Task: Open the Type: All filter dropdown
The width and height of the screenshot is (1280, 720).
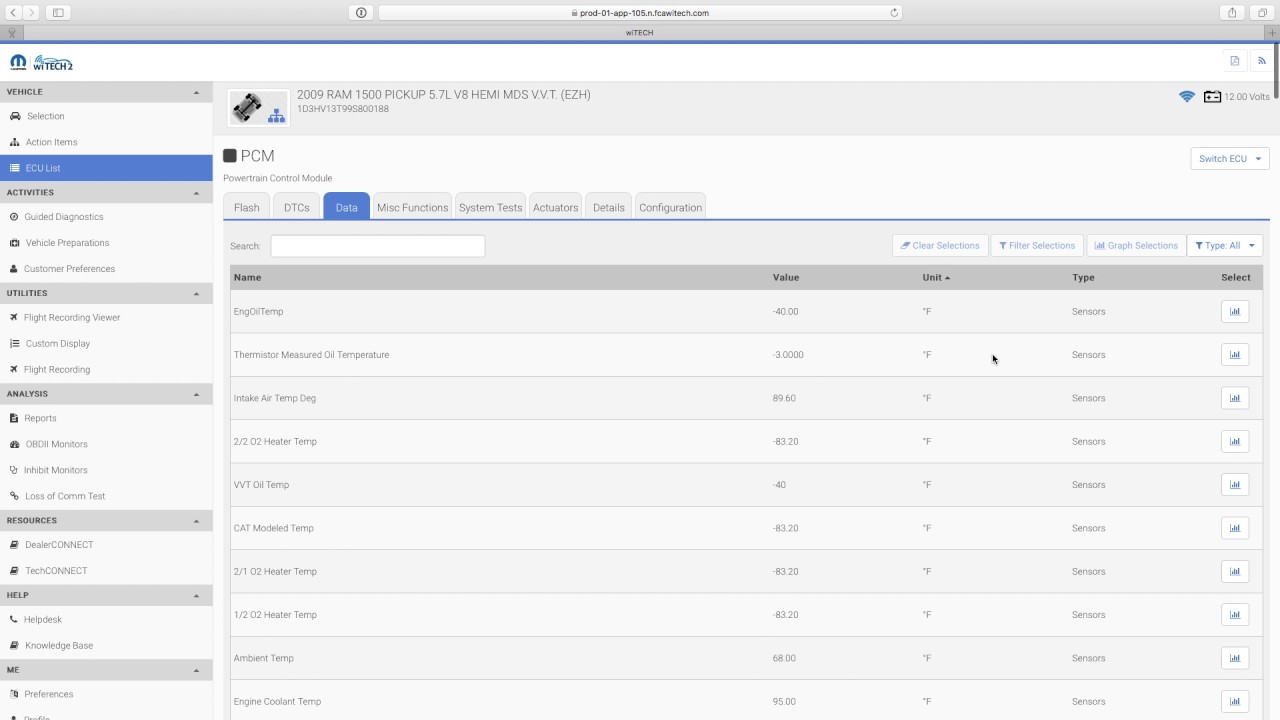Action: click(1225, 245)
